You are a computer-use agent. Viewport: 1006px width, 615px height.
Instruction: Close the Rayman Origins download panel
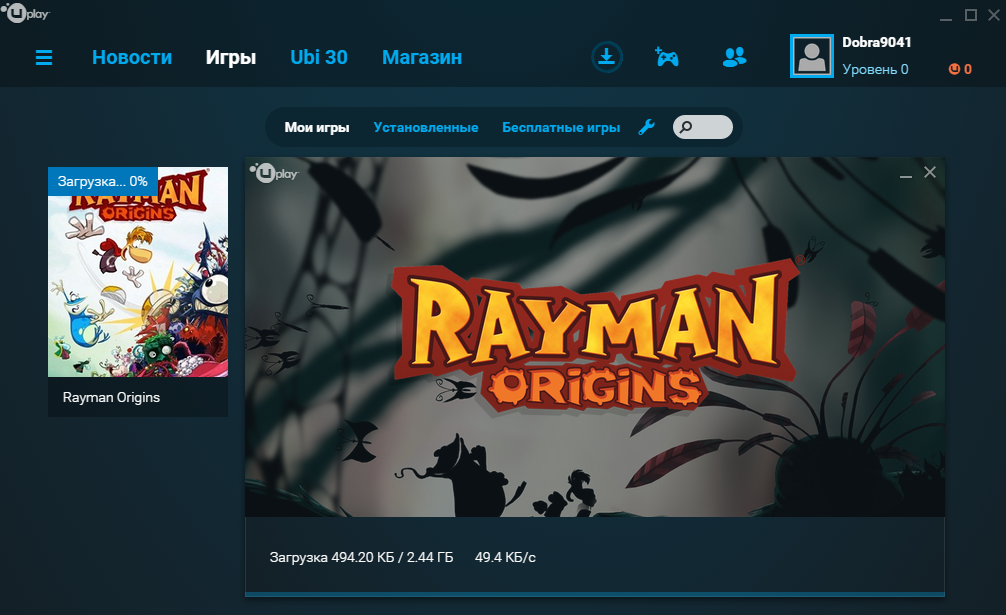[930, 172]
